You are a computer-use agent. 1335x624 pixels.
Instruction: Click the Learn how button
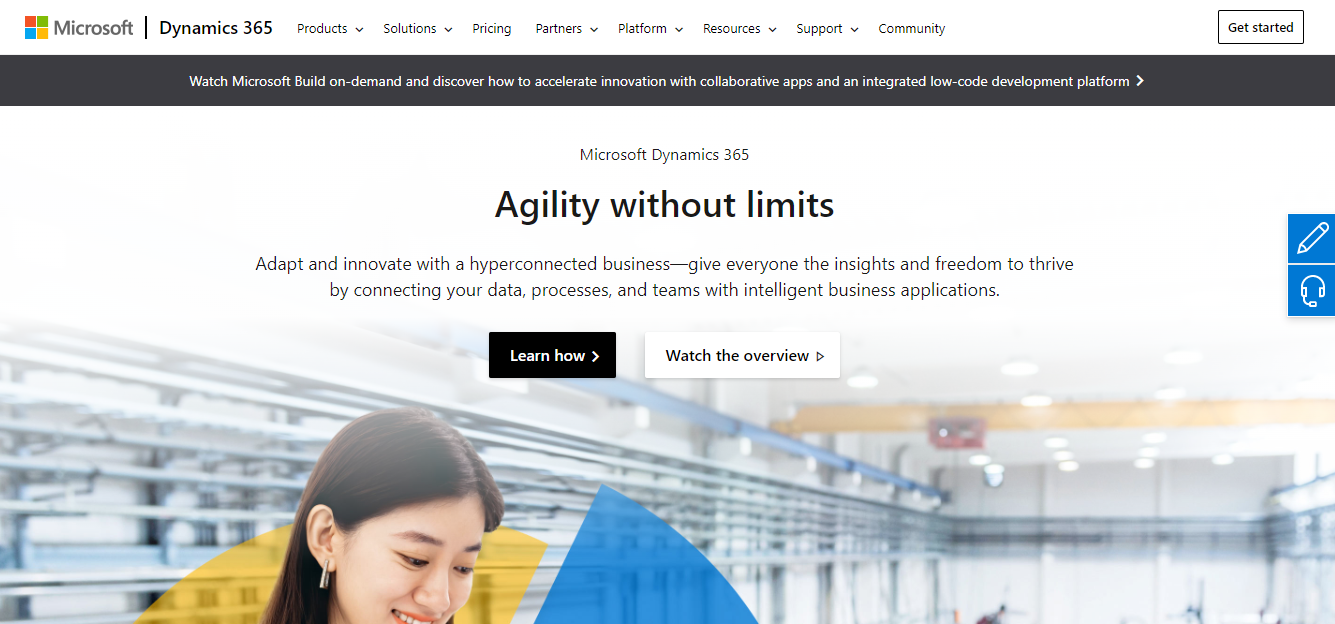coord(552,355)
